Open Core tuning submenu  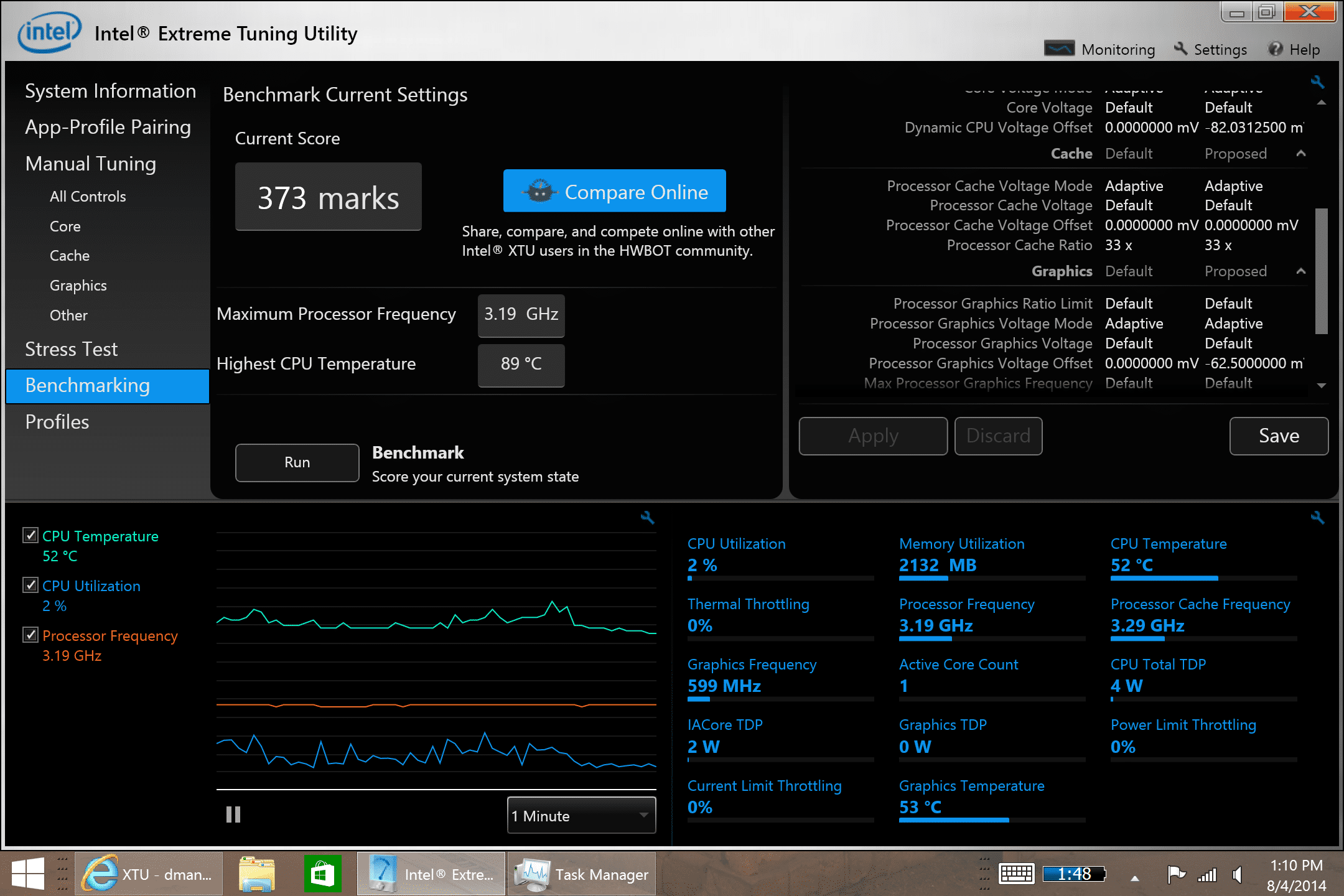pyautogui.click(x=65, y=226)
